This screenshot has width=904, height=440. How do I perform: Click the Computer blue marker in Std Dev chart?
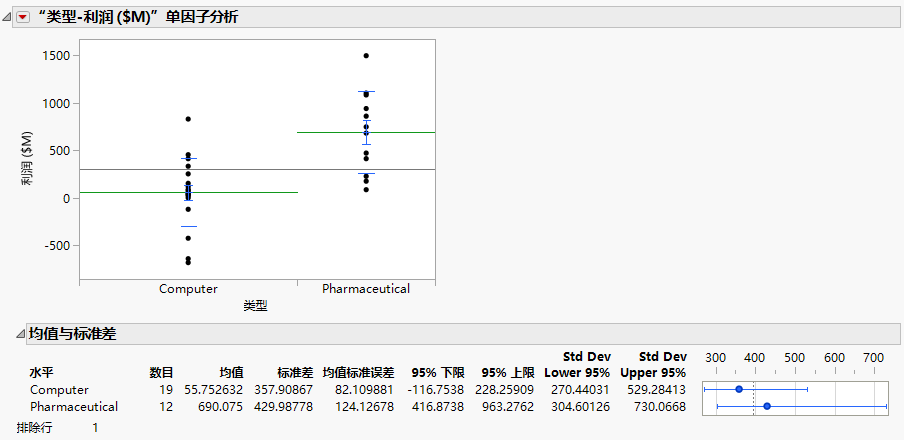(x=739, y=389)
